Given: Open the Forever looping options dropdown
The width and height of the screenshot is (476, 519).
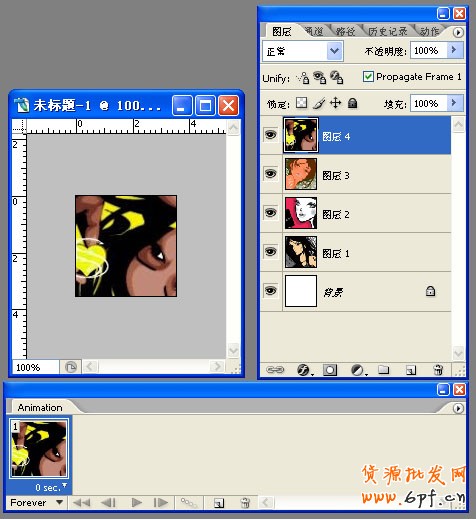Looking at the screenshot, I should (36, 502).
